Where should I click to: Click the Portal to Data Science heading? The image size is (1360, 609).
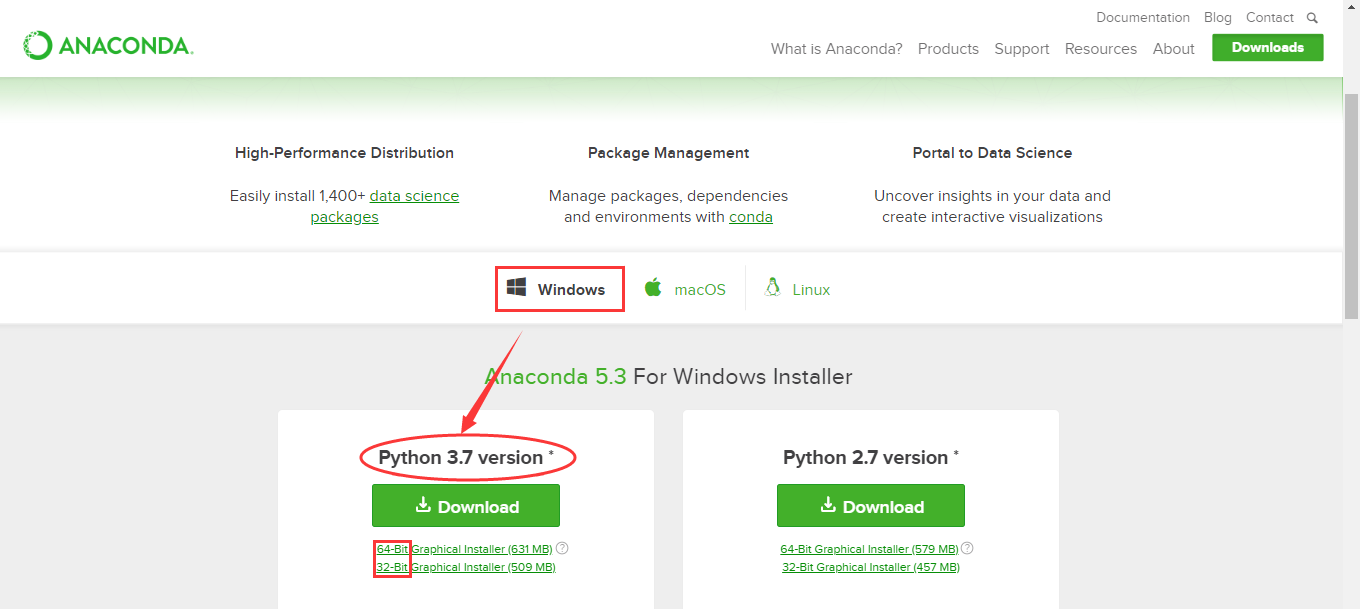tap(992, 153)
